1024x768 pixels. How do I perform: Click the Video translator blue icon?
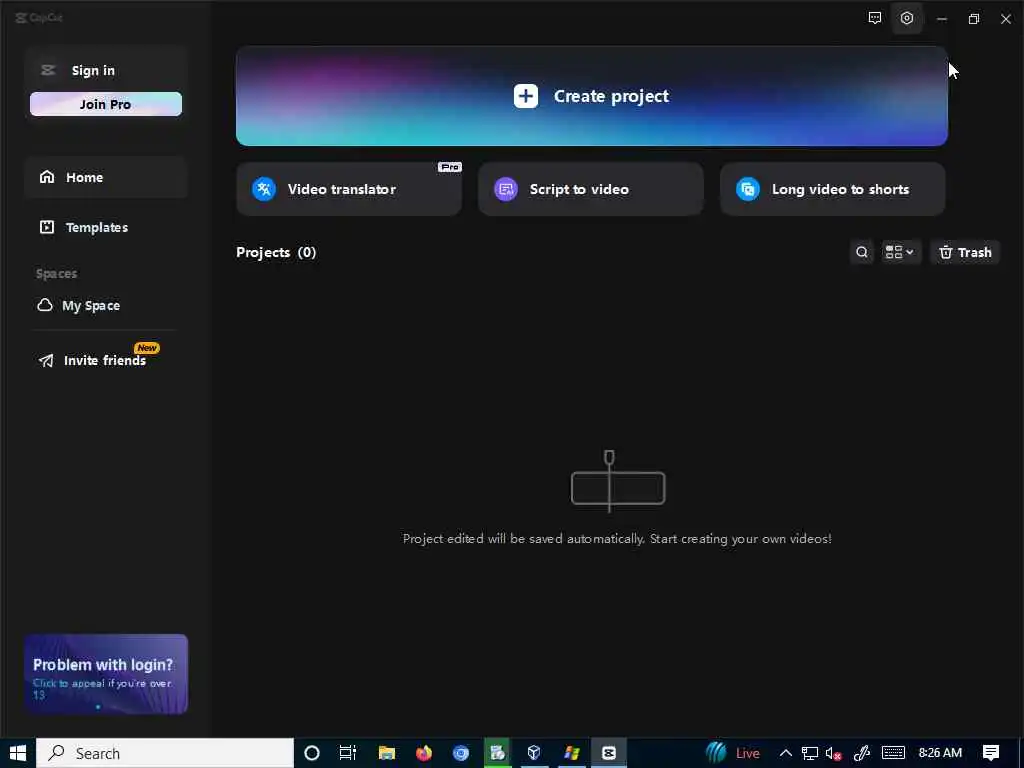tap(264, 189)
